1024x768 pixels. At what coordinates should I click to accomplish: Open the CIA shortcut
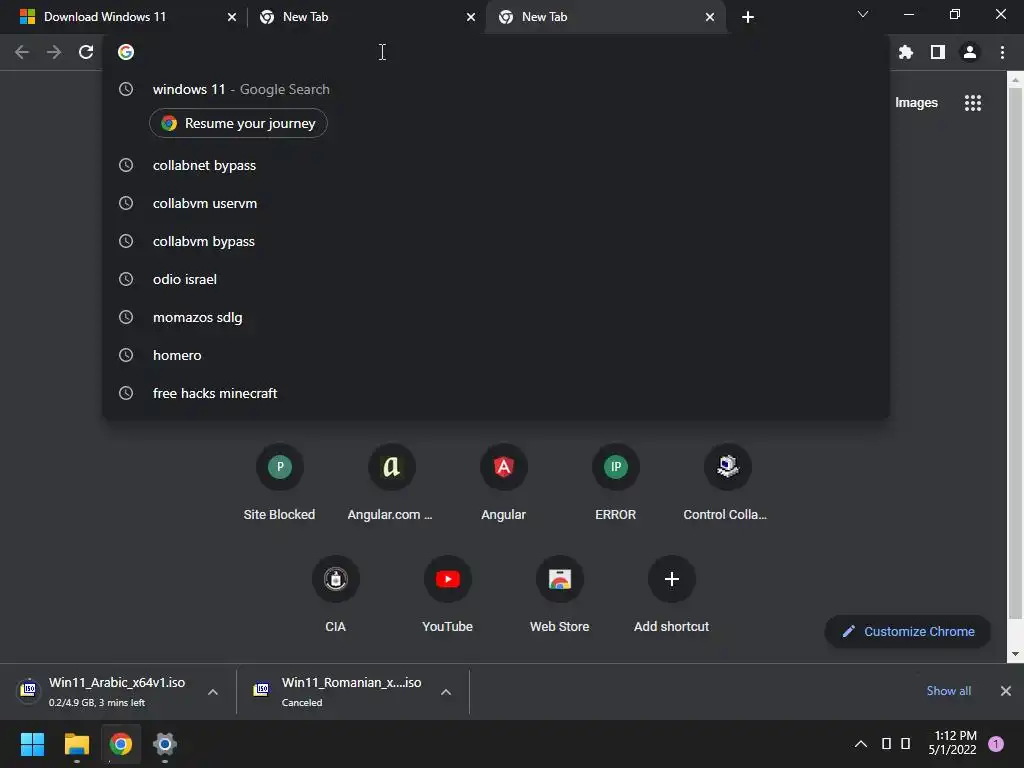click(336, 594)
